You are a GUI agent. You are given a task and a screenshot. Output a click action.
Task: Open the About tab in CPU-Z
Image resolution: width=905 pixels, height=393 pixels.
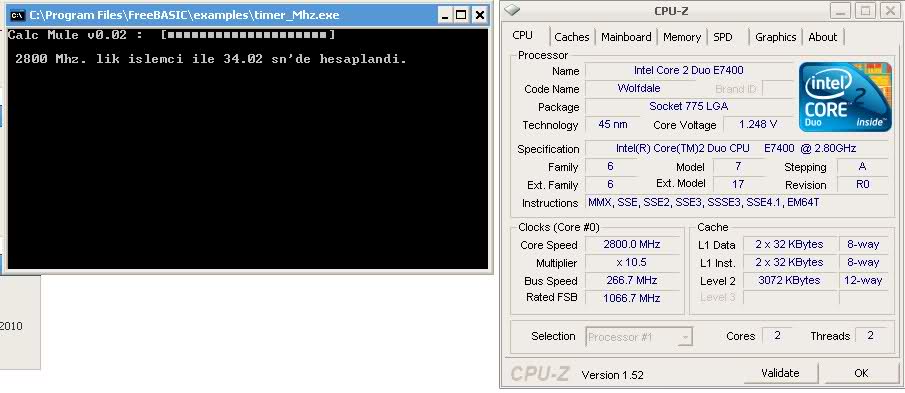point(822,37)
